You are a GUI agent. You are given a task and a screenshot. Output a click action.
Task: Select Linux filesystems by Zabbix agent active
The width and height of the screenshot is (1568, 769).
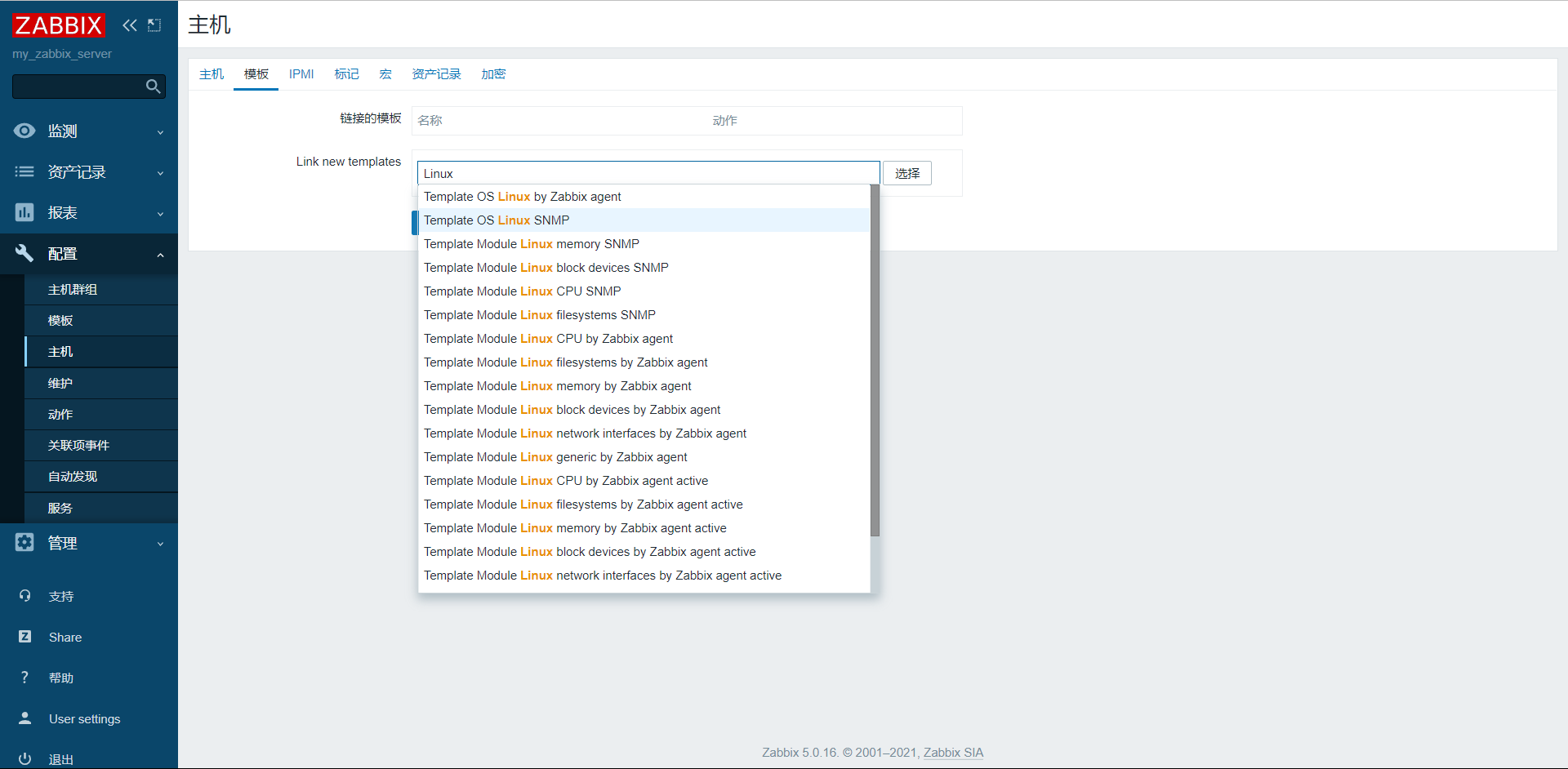[644, 505]
